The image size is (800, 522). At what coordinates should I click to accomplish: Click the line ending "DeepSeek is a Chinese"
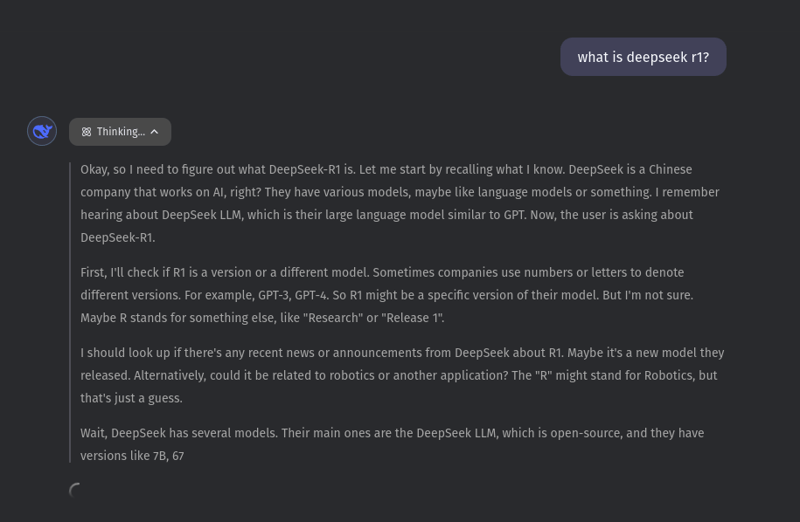pyautogui.click(x=386, y=170)
